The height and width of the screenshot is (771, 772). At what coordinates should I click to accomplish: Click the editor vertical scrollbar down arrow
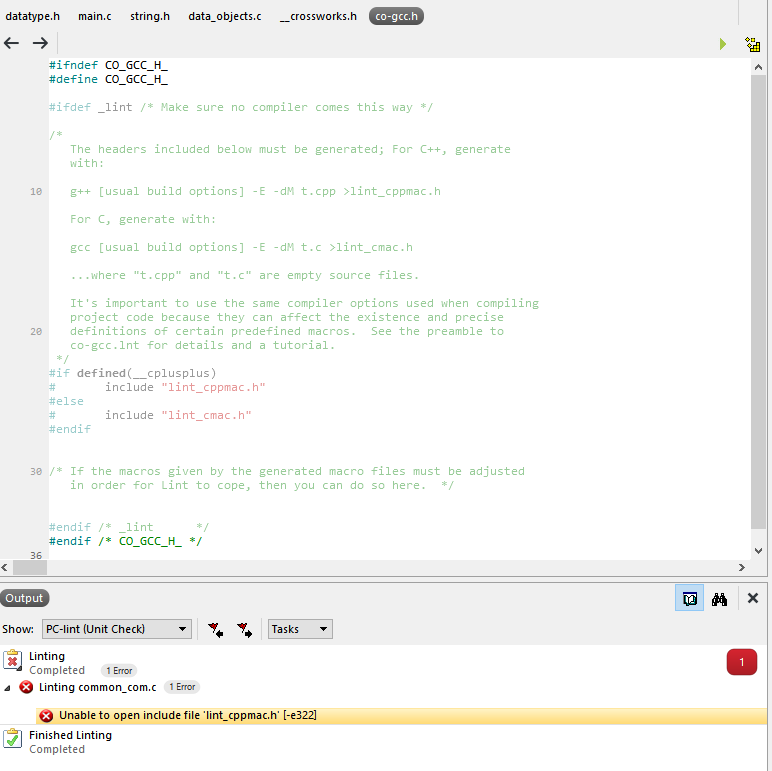pos(758,551)
